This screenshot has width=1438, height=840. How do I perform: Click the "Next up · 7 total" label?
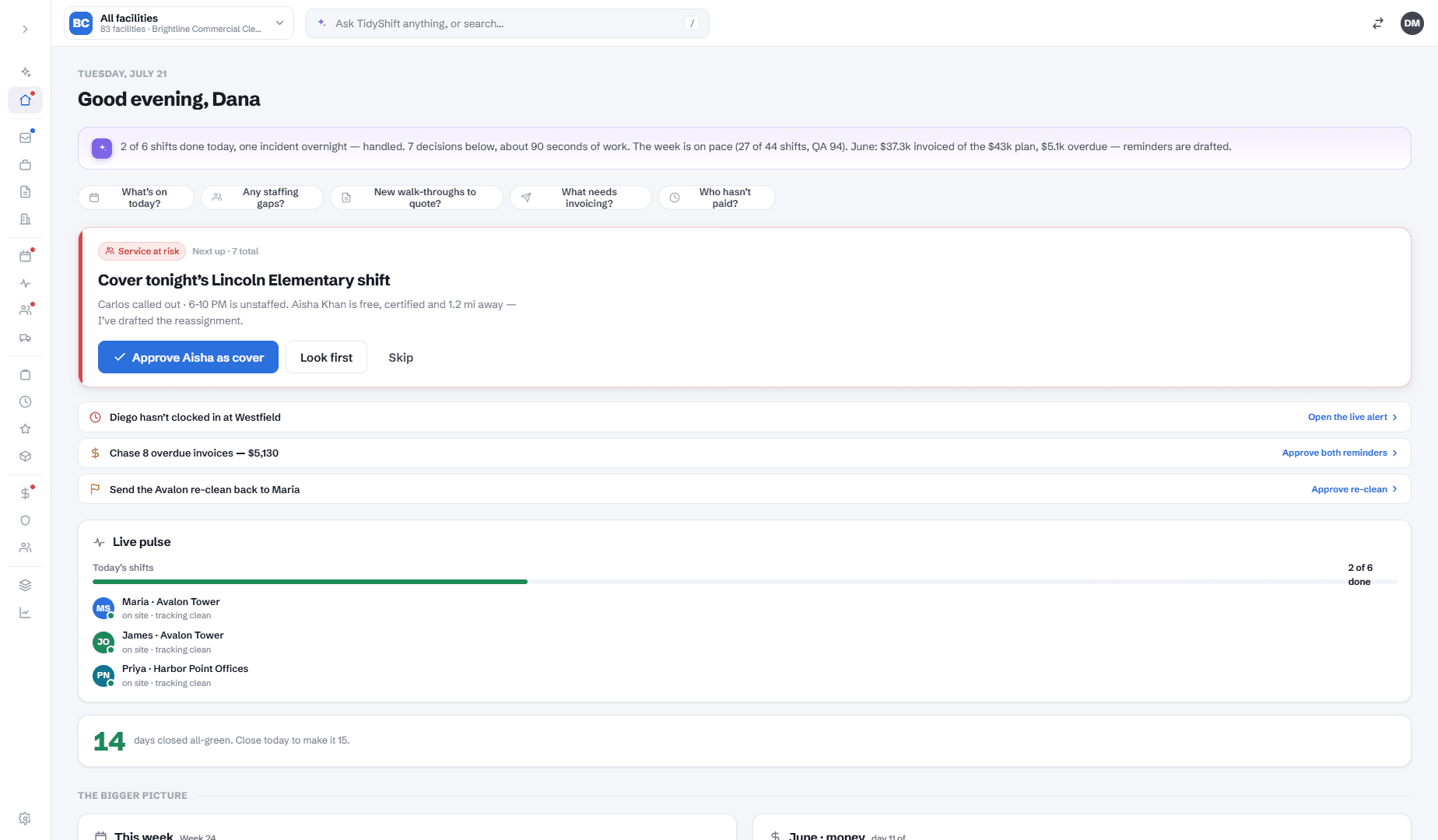[x=225, y=251]
